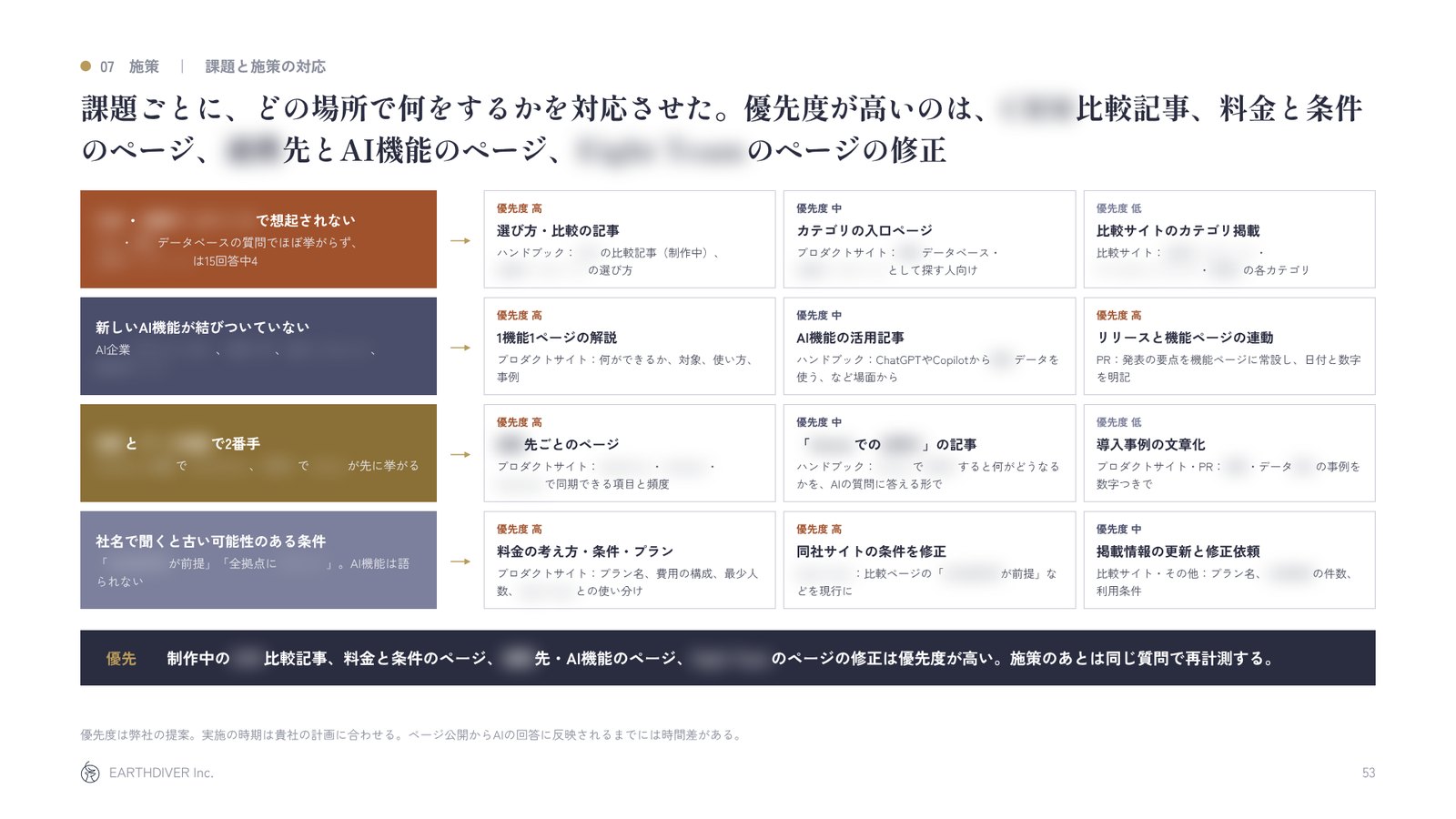This screenshot has width=1456, height=819.
Task: Click the '優先' label in dark banner
Action: tap(121, 658)
